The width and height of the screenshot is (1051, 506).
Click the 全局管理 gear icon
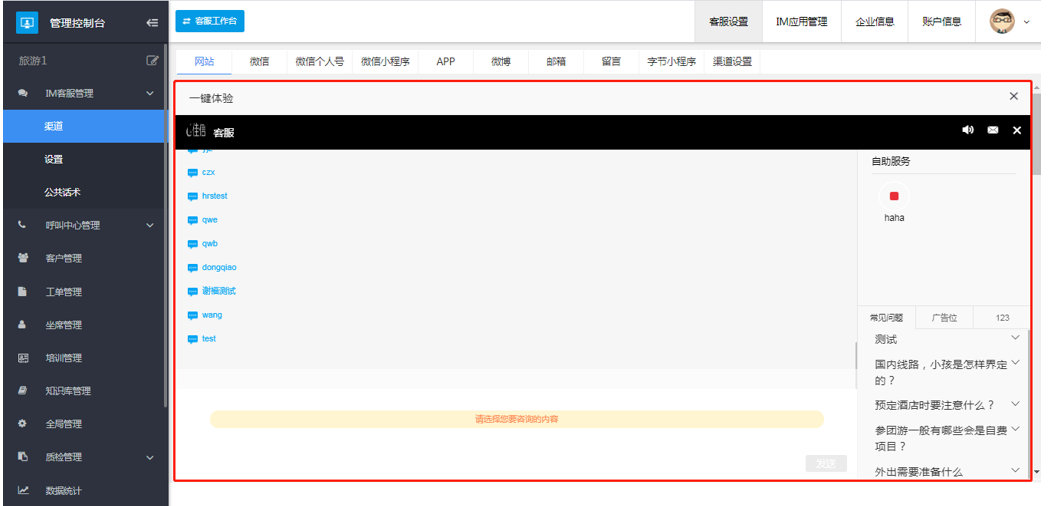tap(23, 424)
